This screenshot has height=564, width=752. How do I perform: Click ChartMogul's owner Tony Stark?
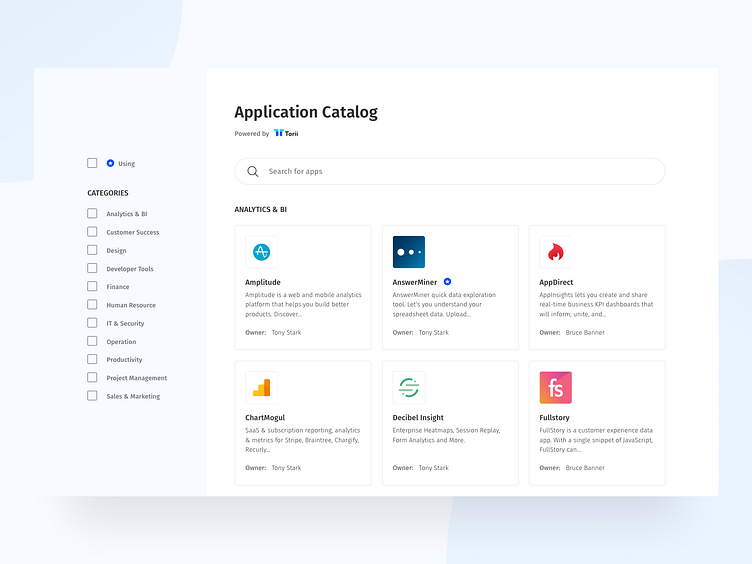tap(286, 468)
